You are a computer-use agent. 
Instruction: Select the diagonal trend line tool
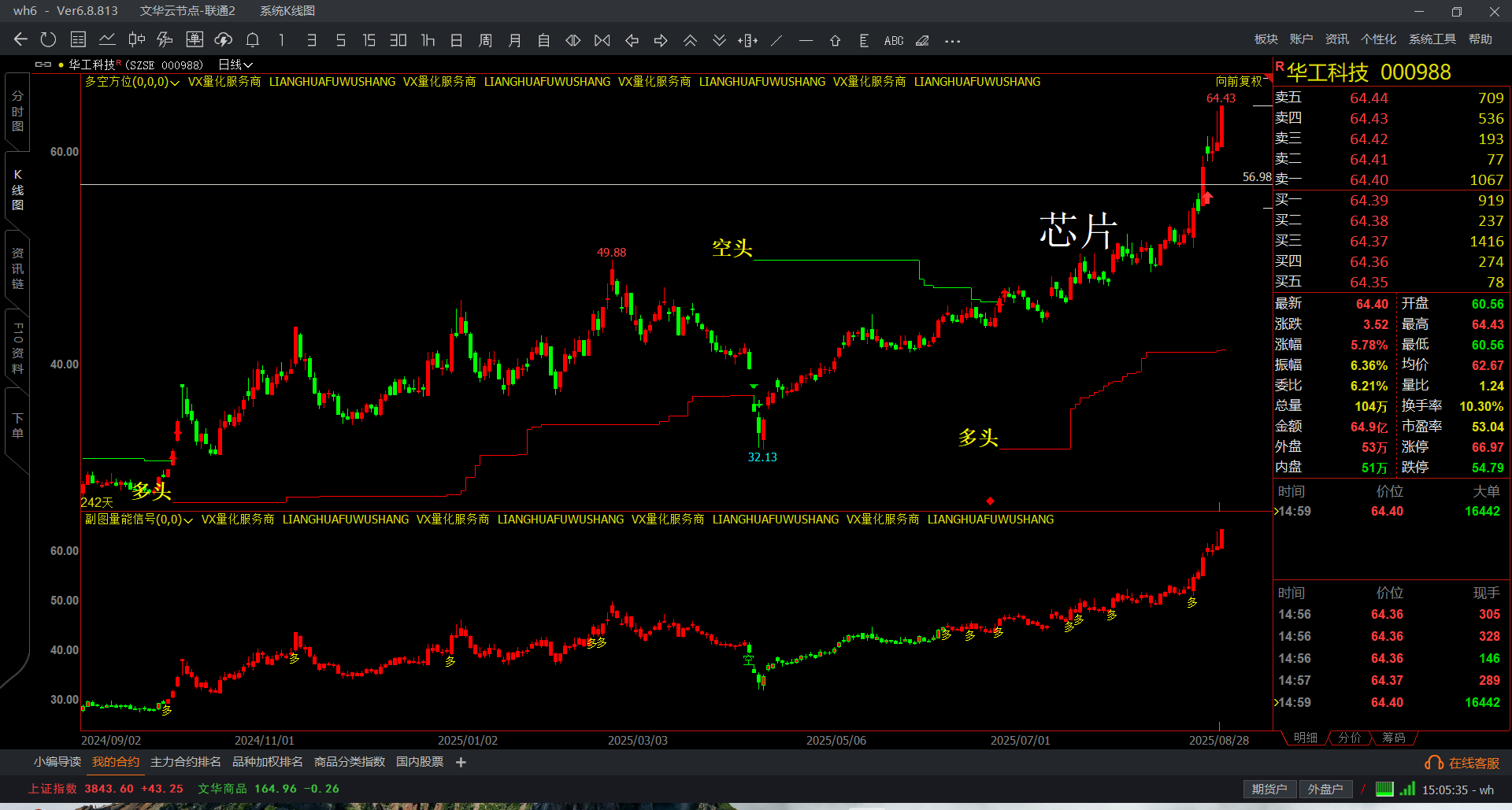(776, 40)
